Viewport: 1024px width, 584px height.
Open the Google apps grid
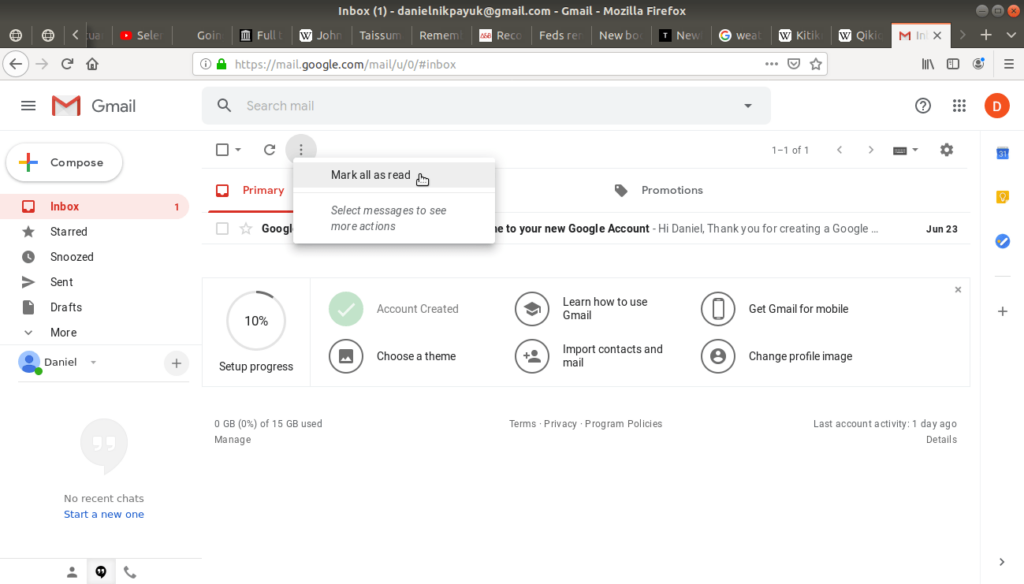tap(959, 106)
